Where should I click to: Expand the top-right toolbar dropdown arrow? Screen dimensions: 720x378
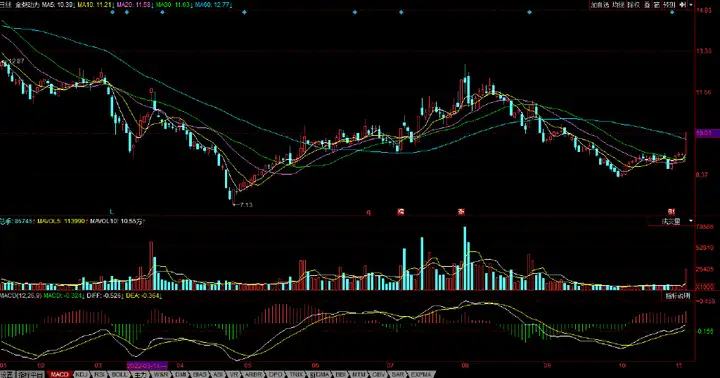(691, 5)
